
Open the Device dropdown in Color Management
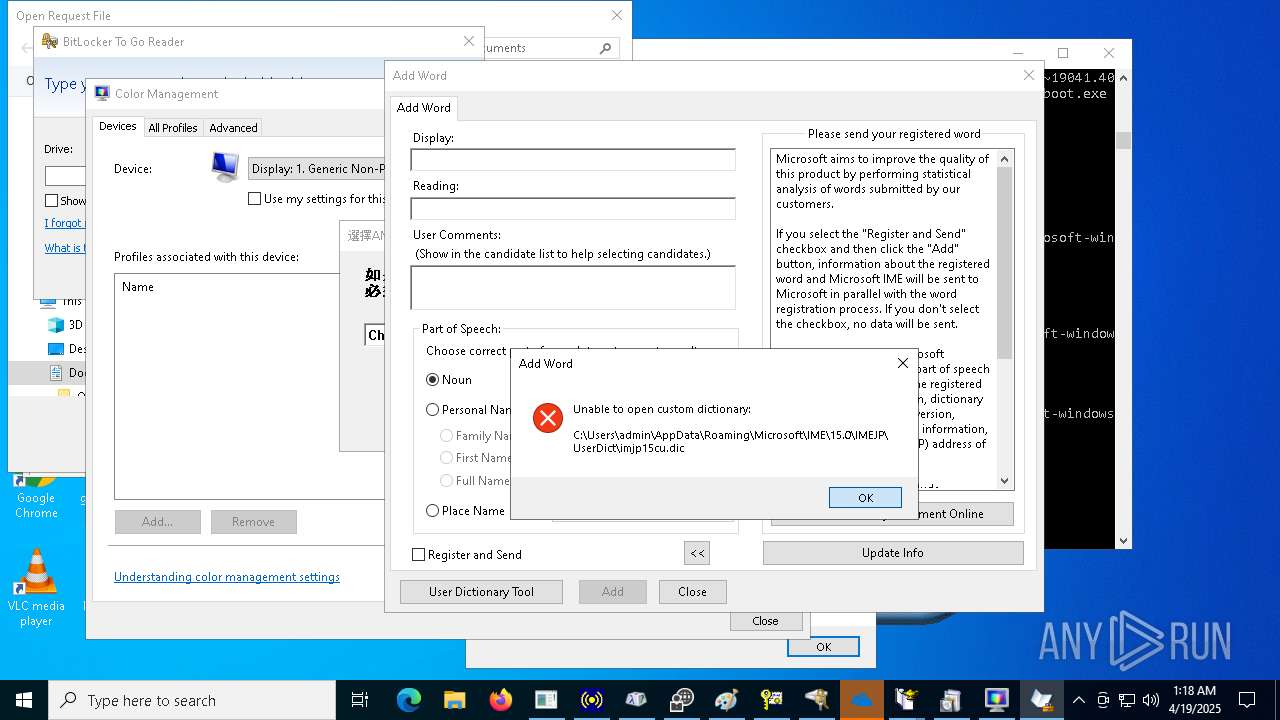tap(316, 169)
